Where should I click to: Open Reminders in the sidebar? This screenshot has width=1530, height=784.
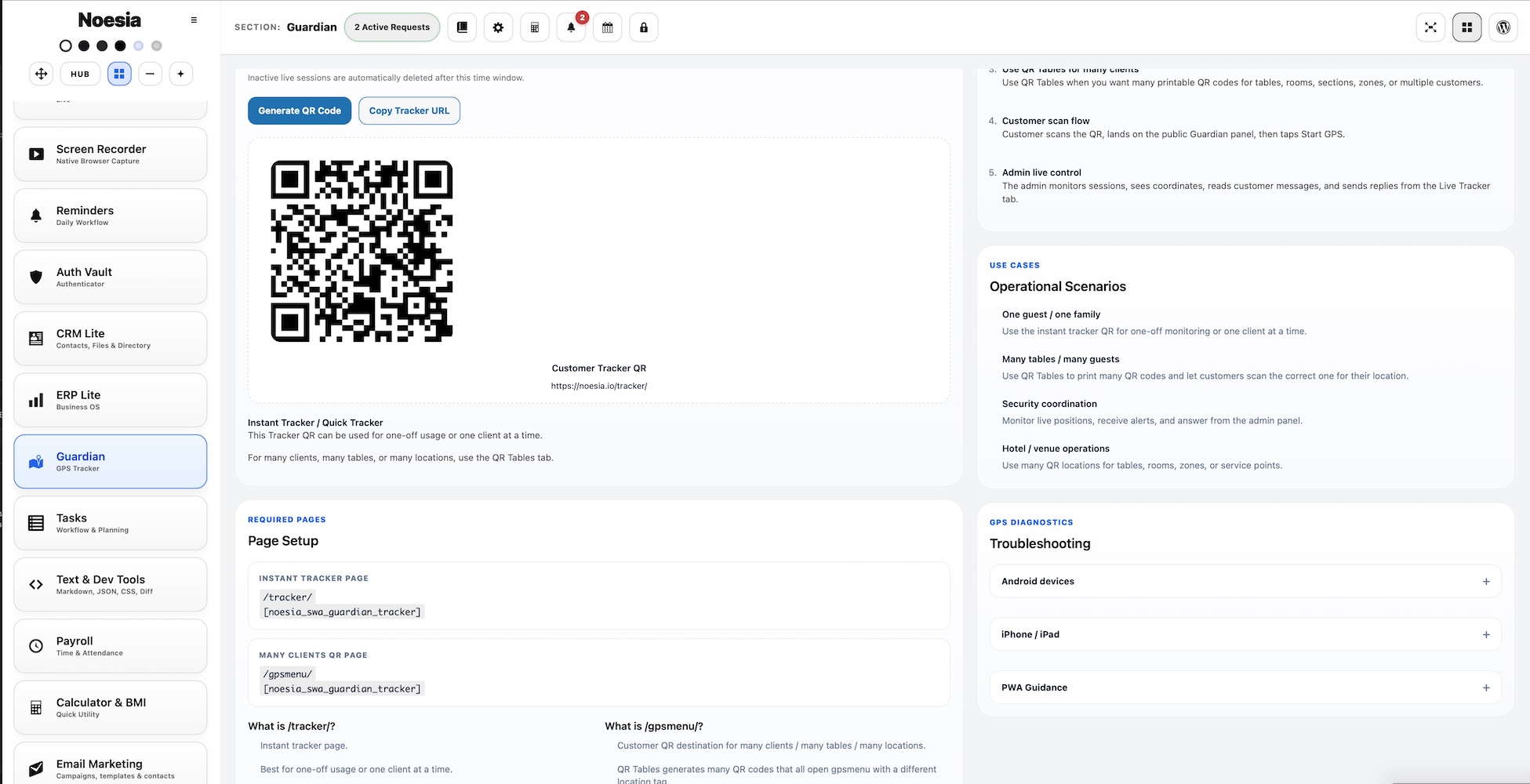pos(111,216)
